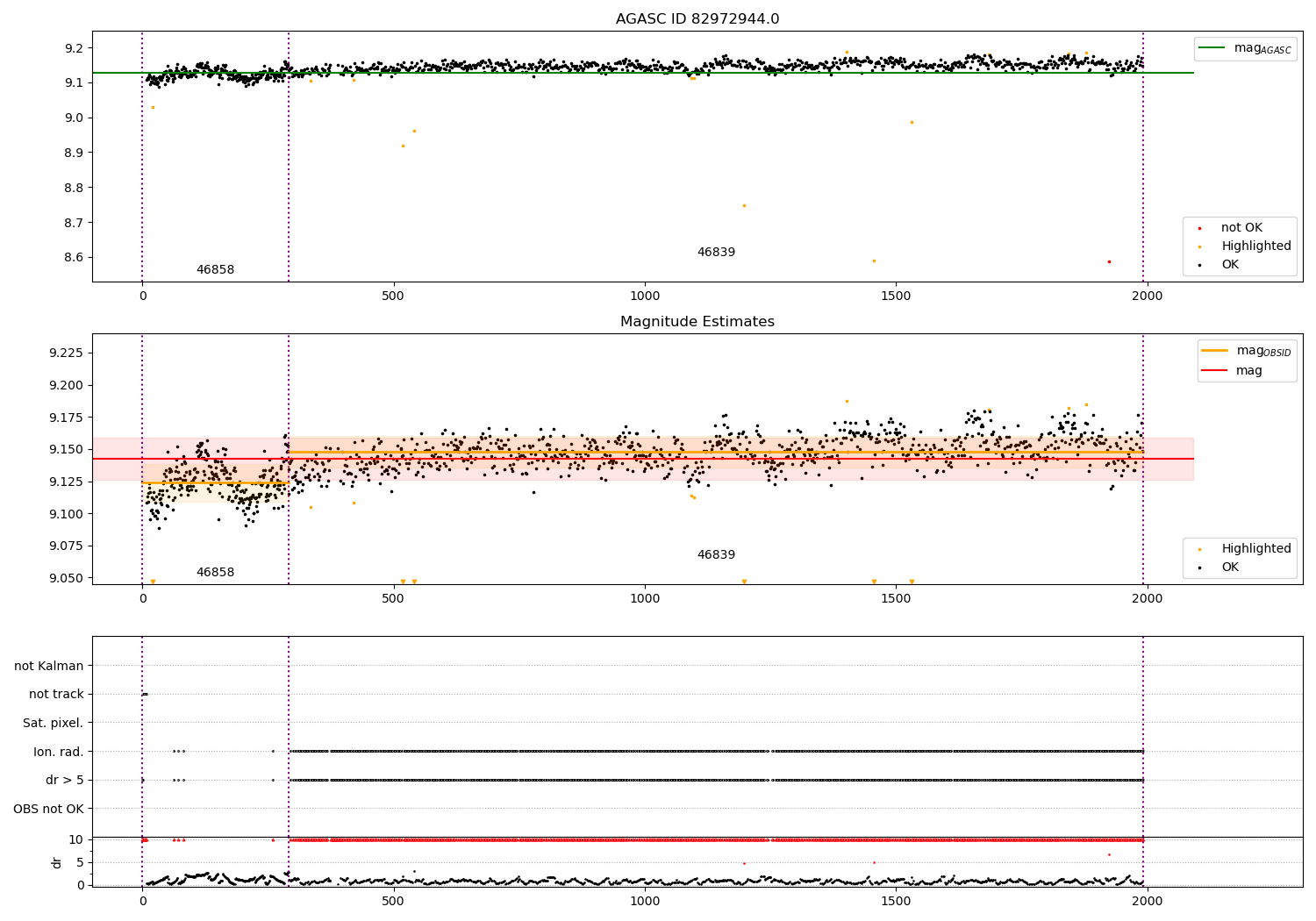The width and height of the screenshot is (1316, 921).
Task: Click the 'not Kalman' flag label
Action: (x=49, y=667)
